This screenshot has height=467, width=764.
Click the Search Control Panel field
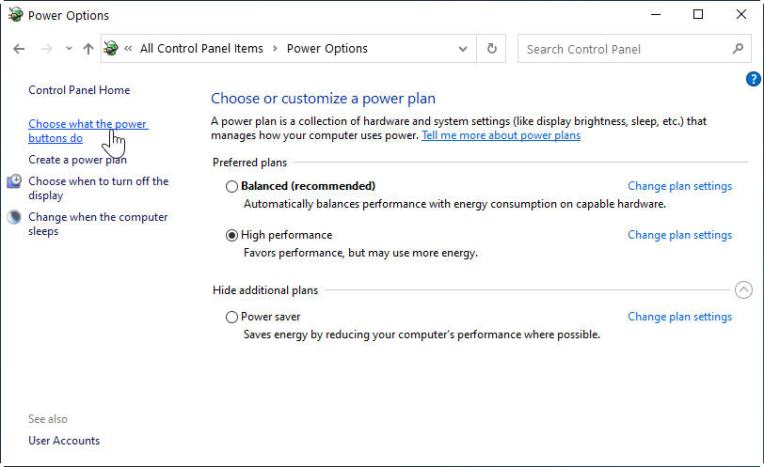[625, 49]
